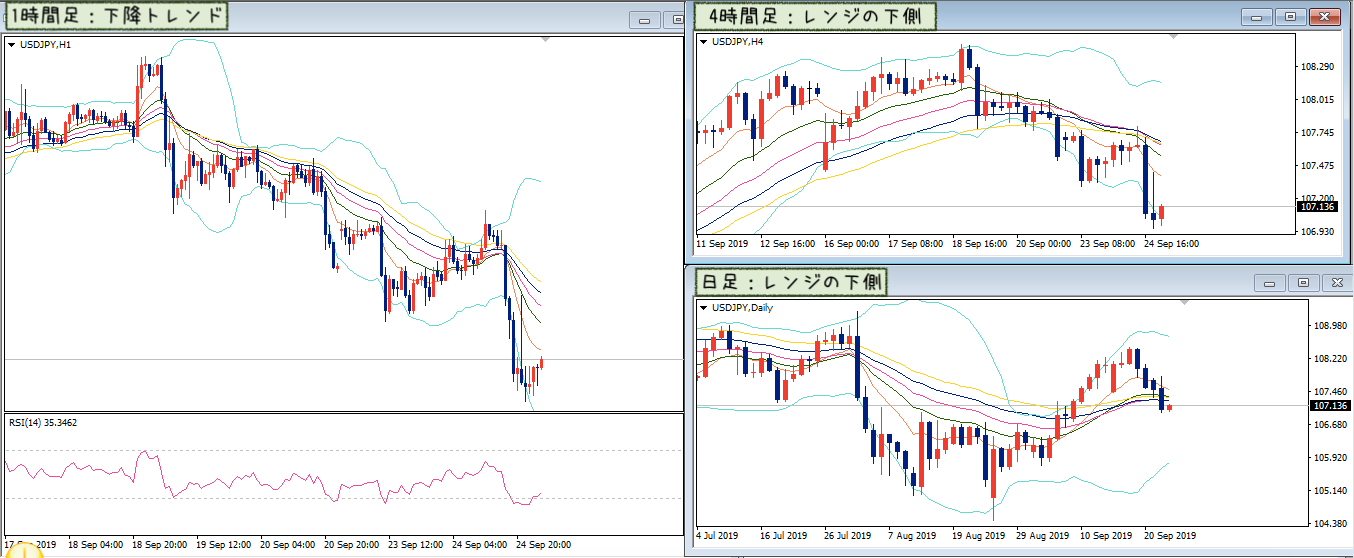
Task: Maximize the USDJPY H4 chart window
Action: coord(1289,17)
